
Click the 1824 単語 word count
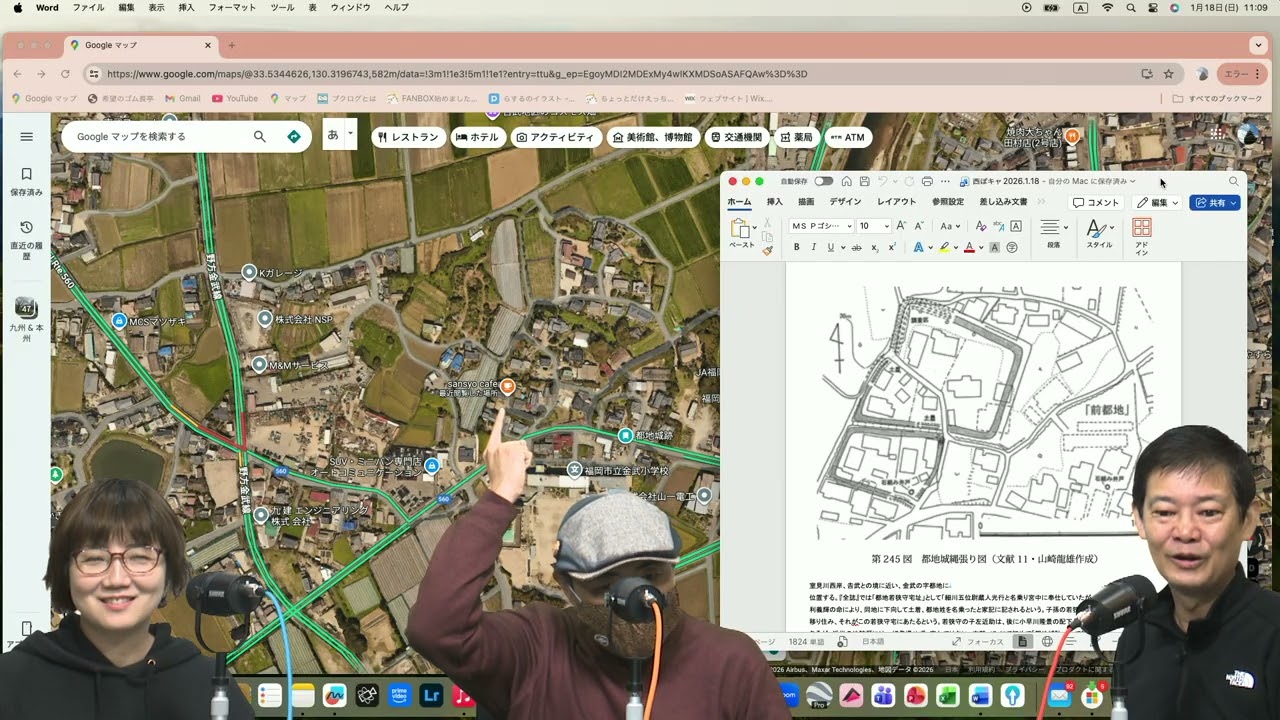pyautogui.click(x=806, y=642)
